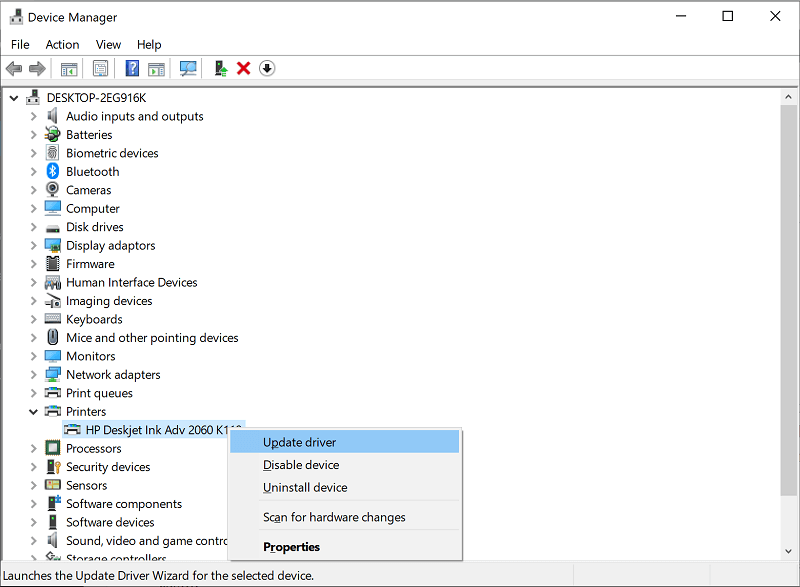This screenshot has width=800, height=587.
Task: Click the Sensors category icon
Action: [53, 484]
